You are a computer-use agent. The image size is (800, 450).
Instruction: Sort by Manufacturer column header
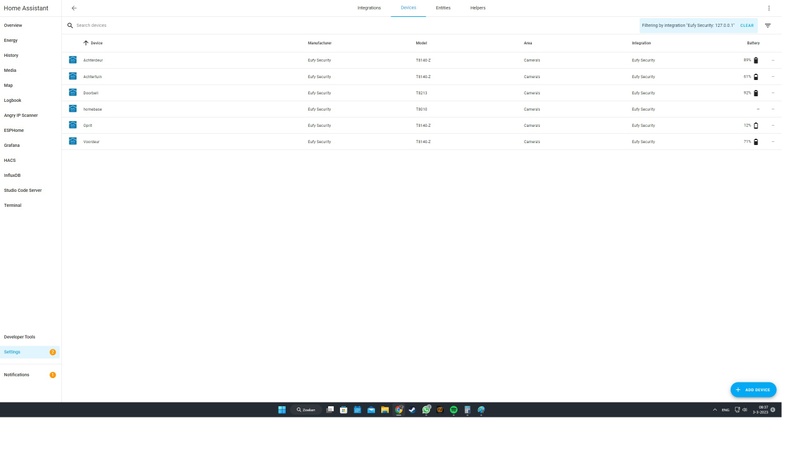click(319, 43)
